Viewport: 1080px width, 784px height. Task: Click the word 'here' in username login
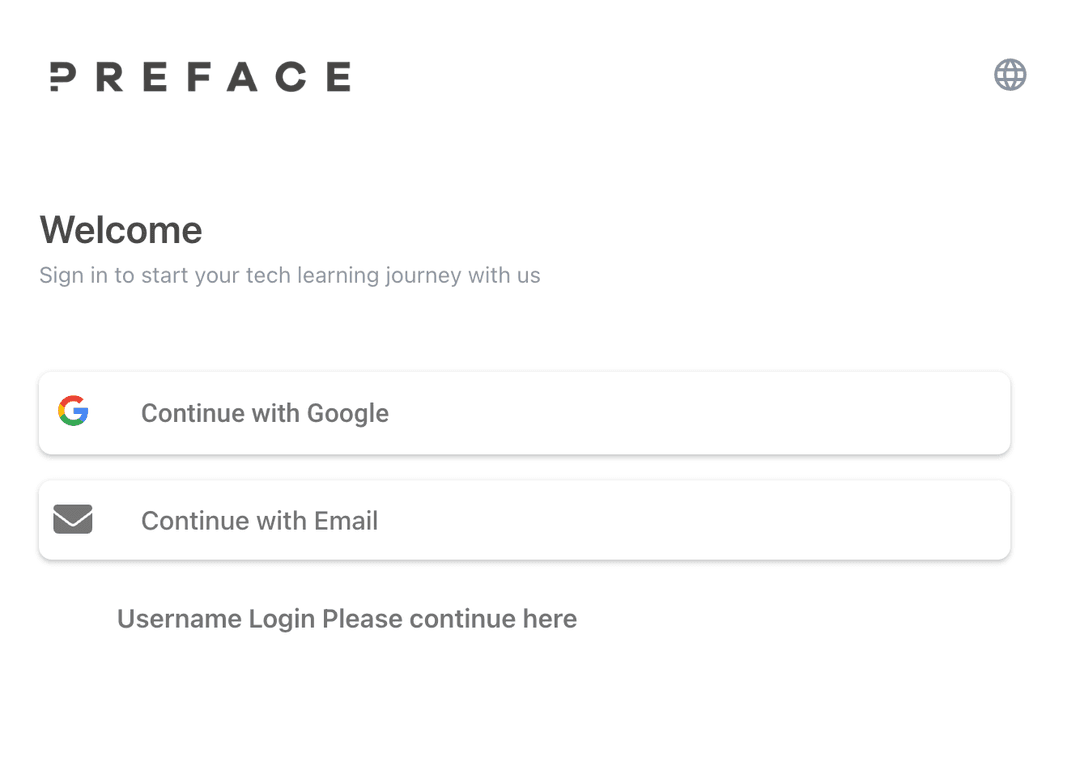pos(549,619)
